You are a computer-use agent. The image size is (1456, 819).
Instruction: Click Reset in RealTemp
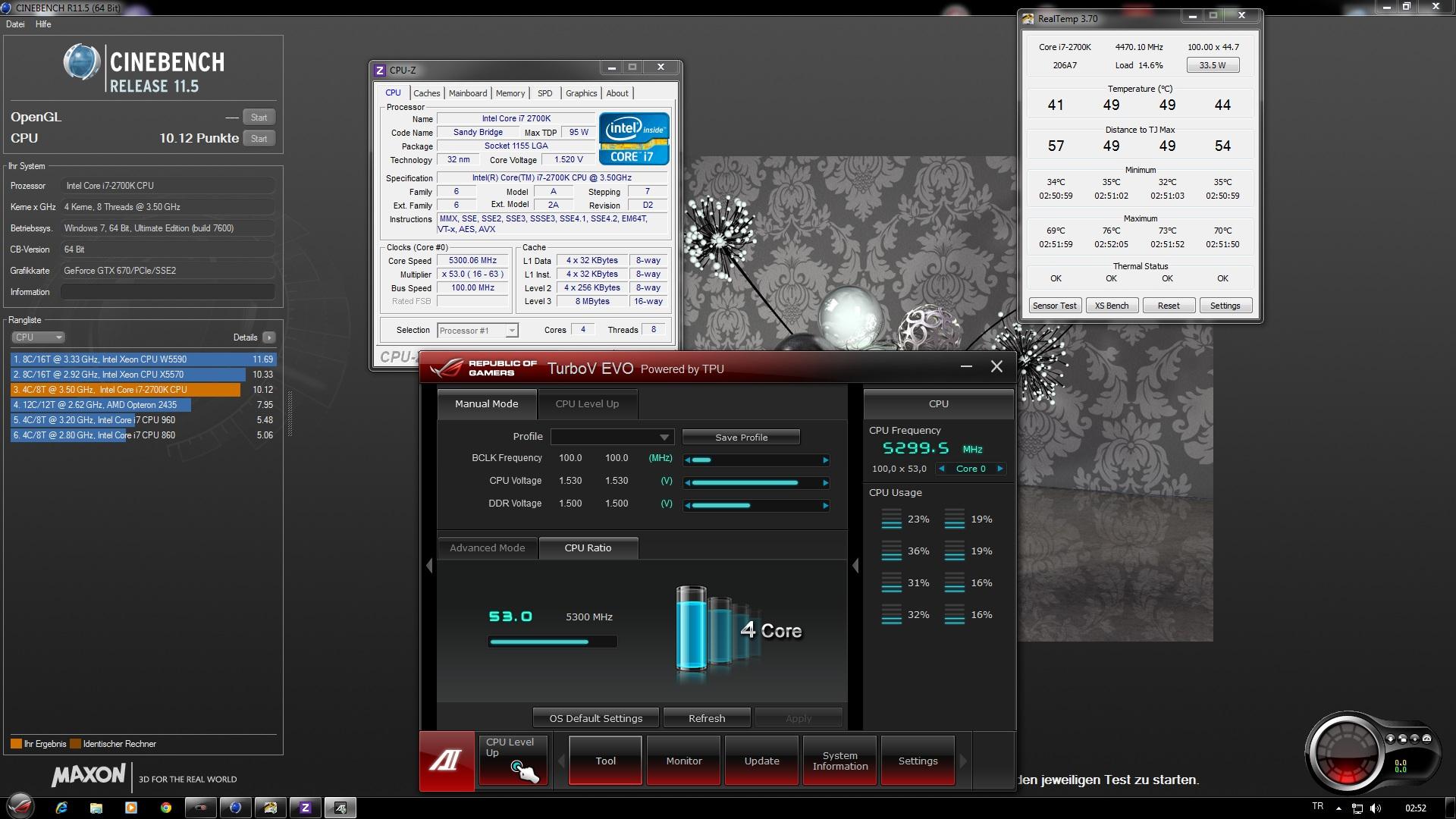(1169, 306)
